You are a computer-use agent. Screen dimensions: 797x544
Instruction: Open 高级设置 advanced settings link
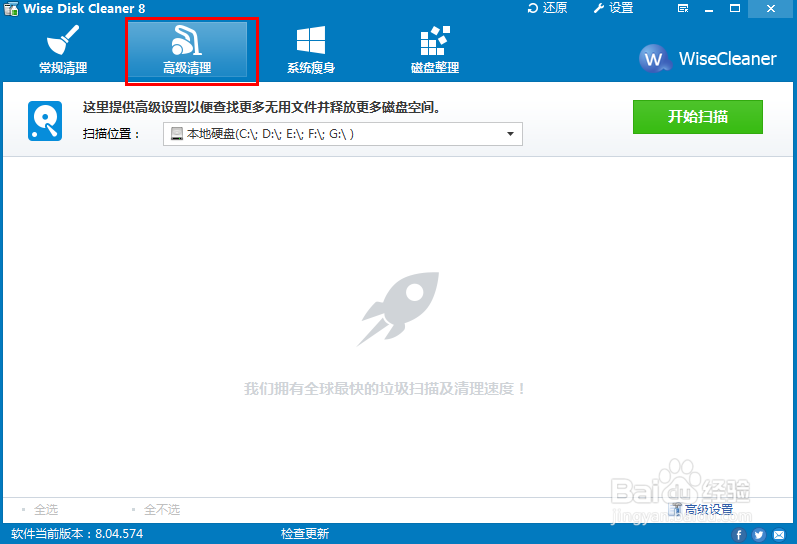click(x=702, y=509)
